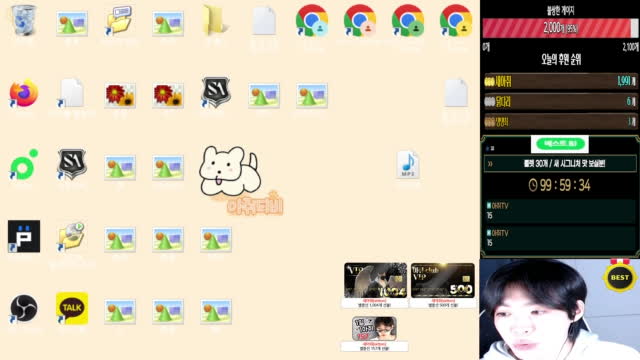The width and height of the screenshot is (640, 360).
Task: Click the white puppy mascot image
Action: [x=230, y=171]
